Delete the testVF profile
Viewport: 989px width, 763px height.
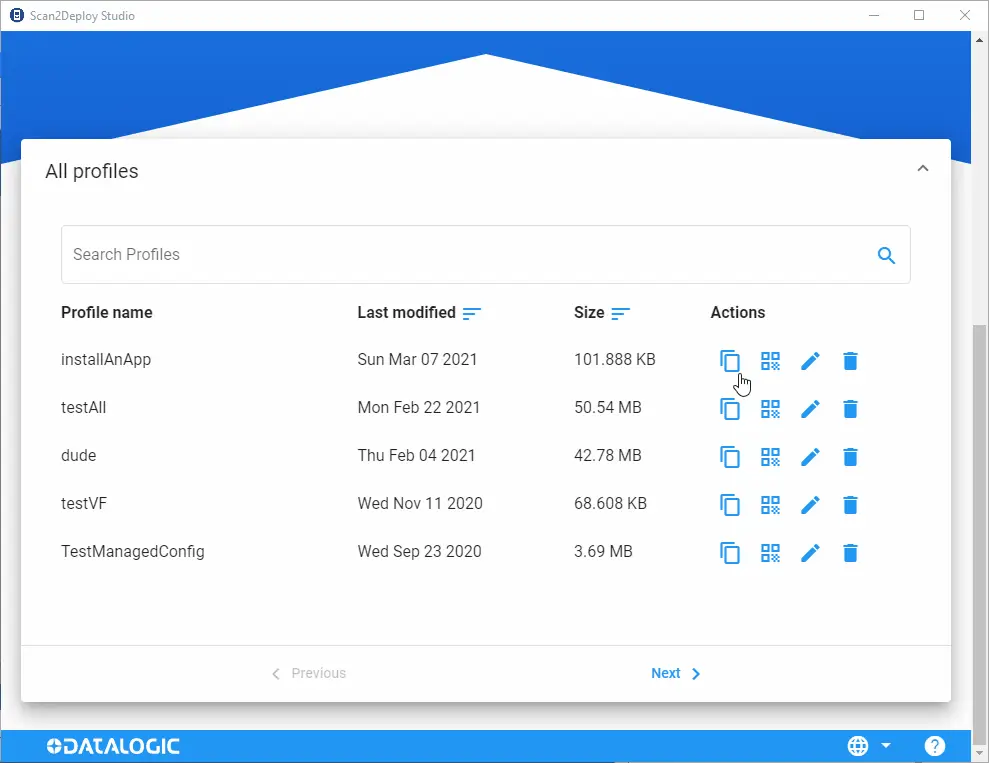pyautogui.click(x=850, y=505)
